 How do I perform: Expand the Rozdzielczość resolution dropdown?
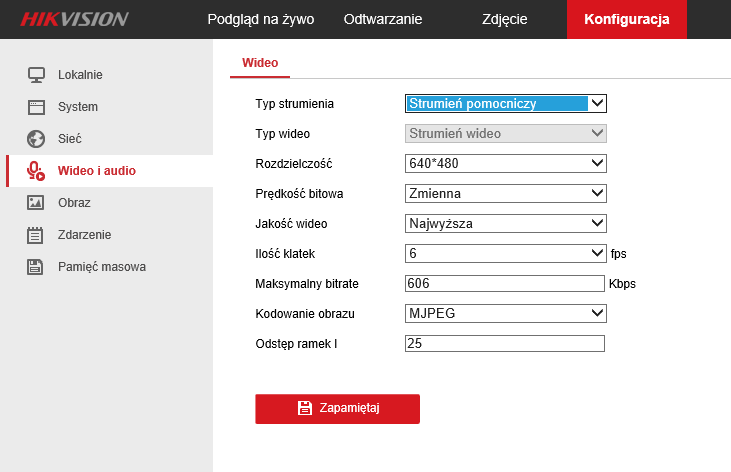pos(505,163)
